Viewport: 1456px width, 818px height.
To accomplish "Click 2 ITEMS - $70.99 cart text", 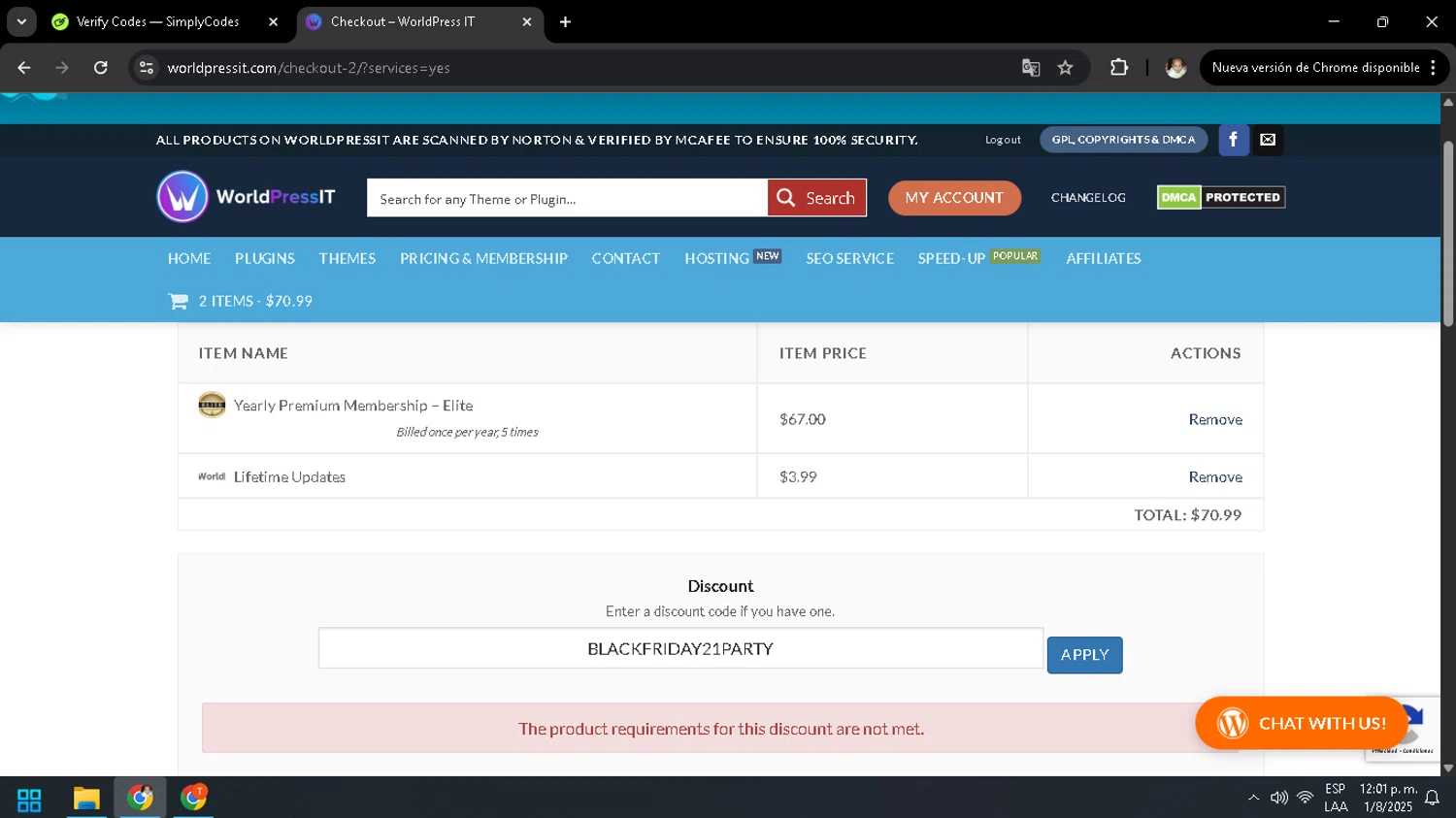I will [x=255, y=301].
